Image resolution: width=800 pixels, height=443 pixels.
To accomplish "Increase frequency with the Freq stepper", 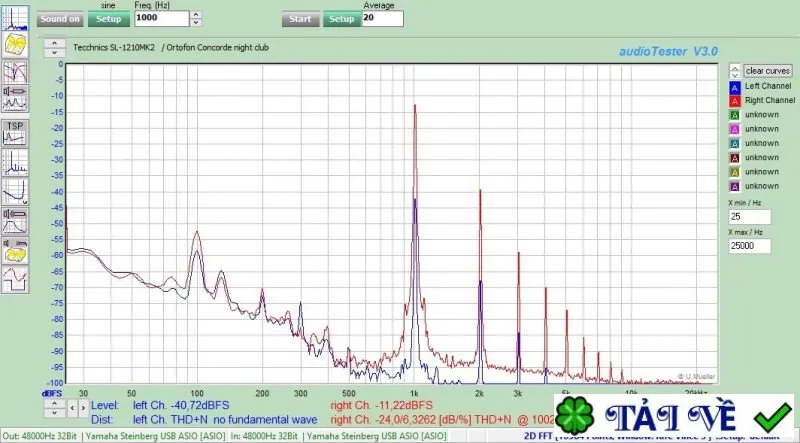I will [196, 15].
